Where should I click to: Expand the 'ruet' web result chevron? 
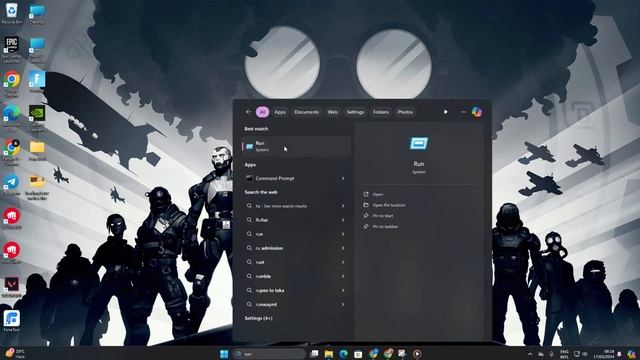coord(343,262)
